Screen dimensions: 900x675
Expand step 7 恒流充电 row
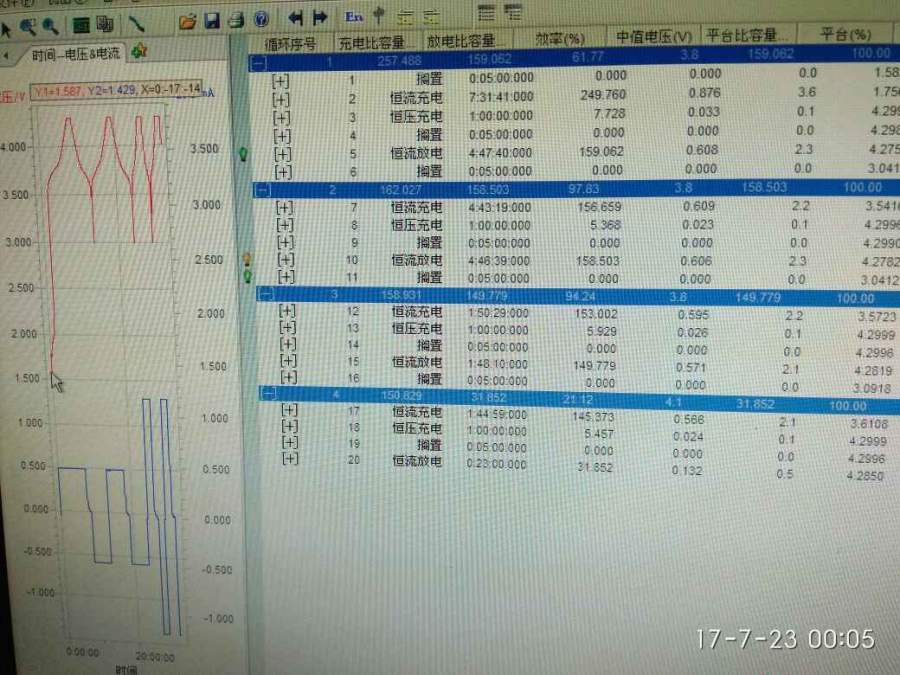284,207
